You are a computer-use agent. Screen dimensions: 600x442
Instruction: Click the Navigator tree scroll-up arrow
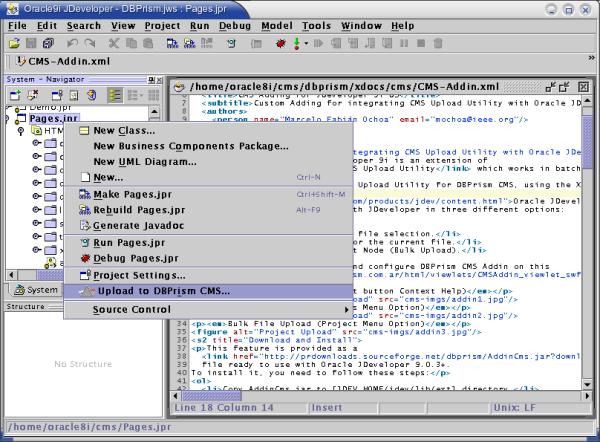pyautogui.click(x=154, y=112)
